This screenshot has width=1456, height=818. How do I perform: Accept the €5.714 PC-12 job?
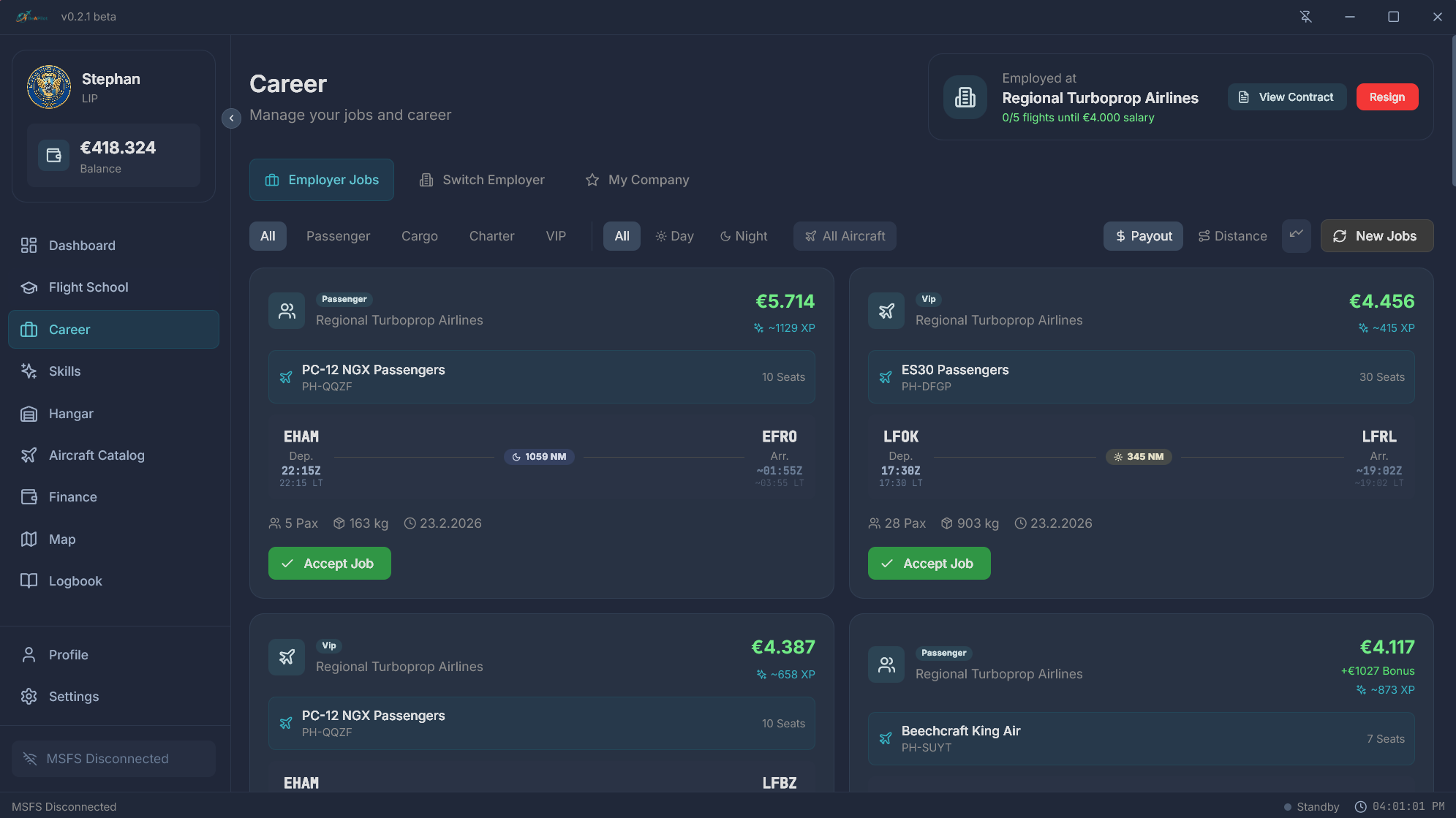point(329,564)
